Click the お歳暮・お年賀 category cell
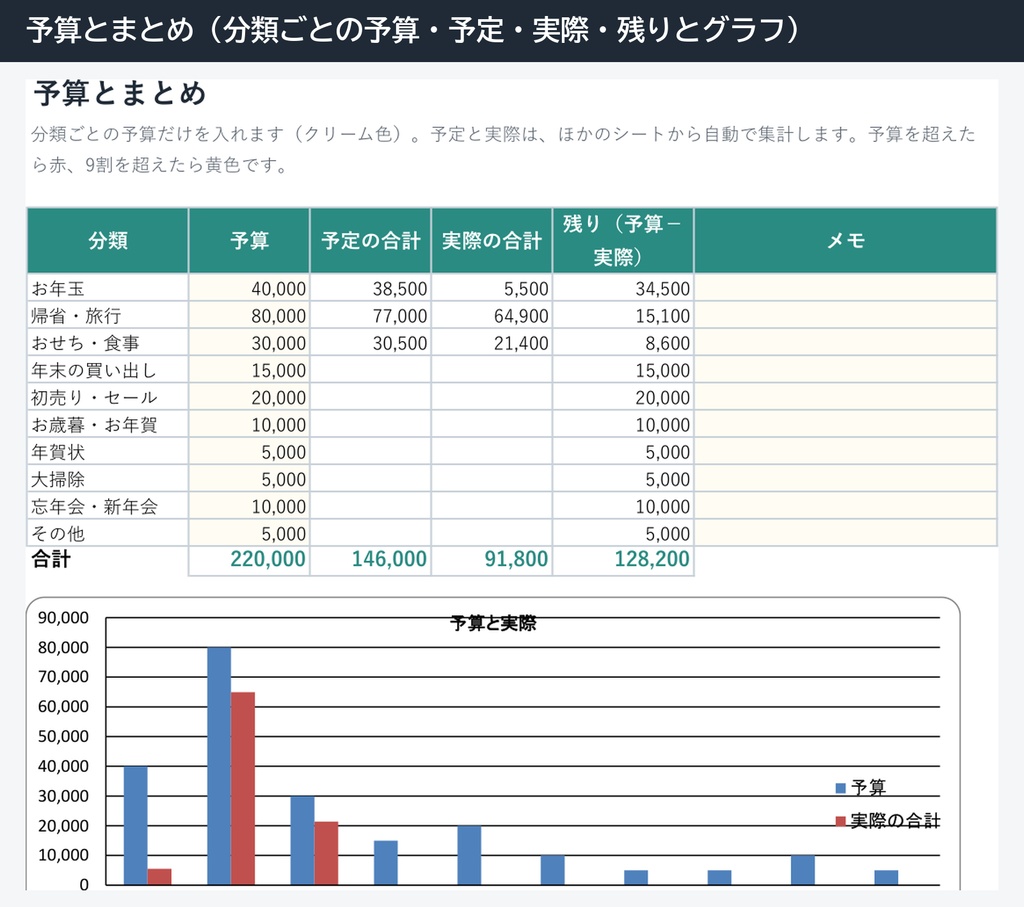Viewport: 1024px width, 907px height. pos(108,424)
